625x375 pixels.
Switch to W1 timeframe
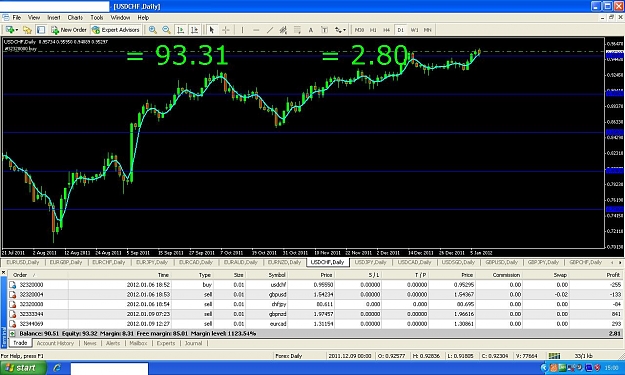[x=415, y=30]
